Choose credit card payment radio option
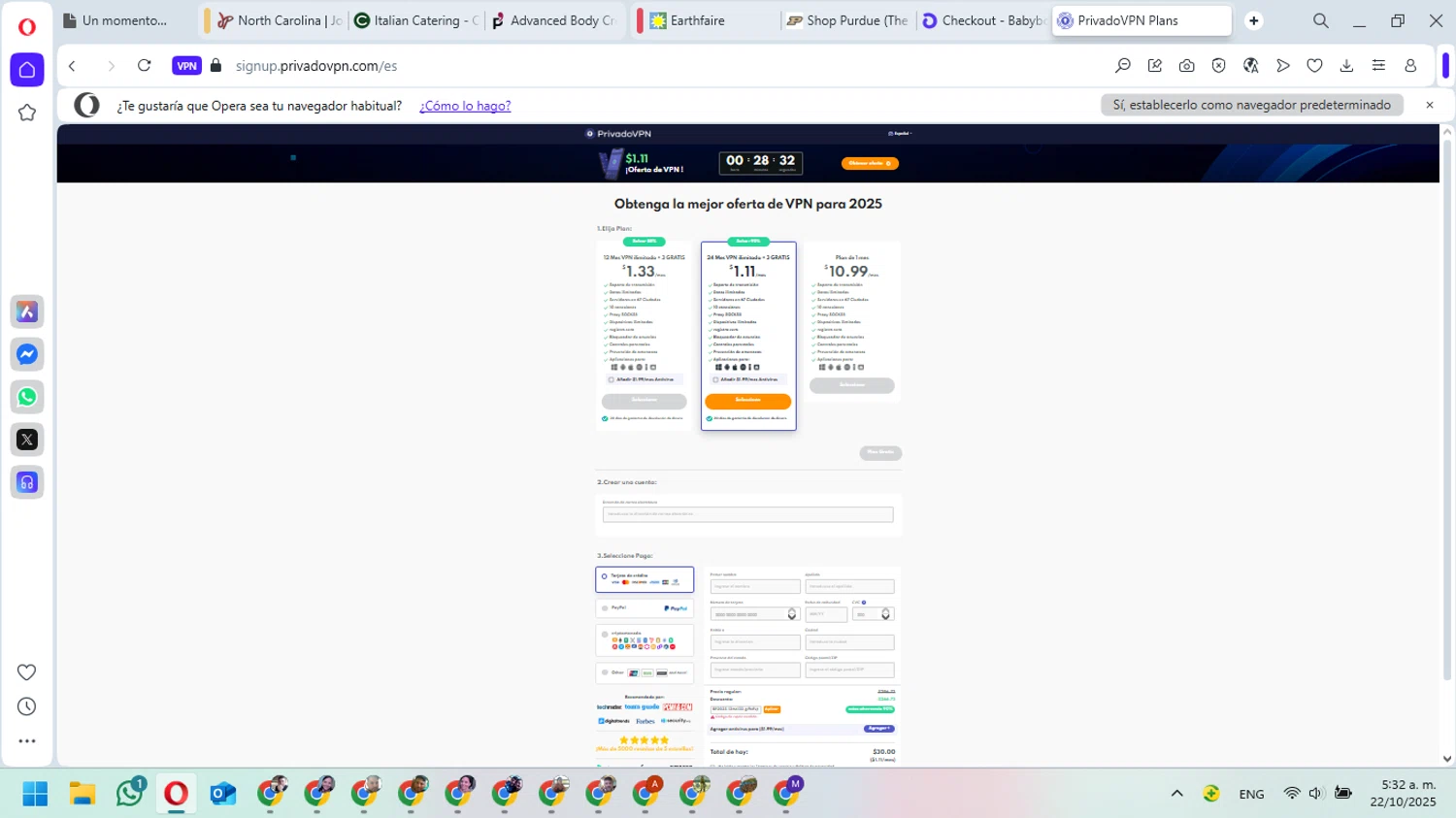The width and height of the screenshot is (1456, 818). (x=604, y=576)
